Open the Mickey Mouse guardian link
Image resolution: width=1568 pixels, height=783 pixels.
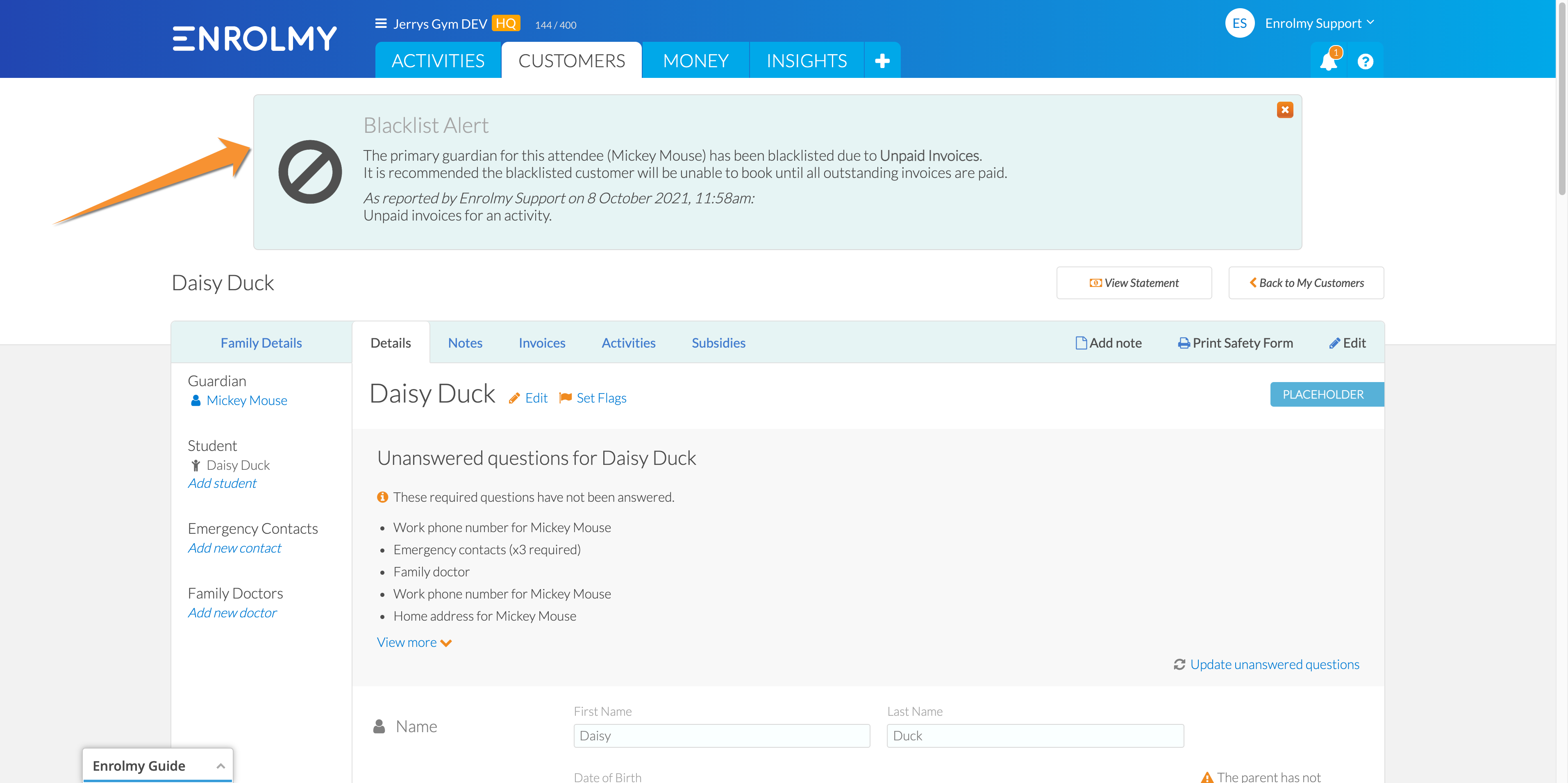tap(247, 400)
